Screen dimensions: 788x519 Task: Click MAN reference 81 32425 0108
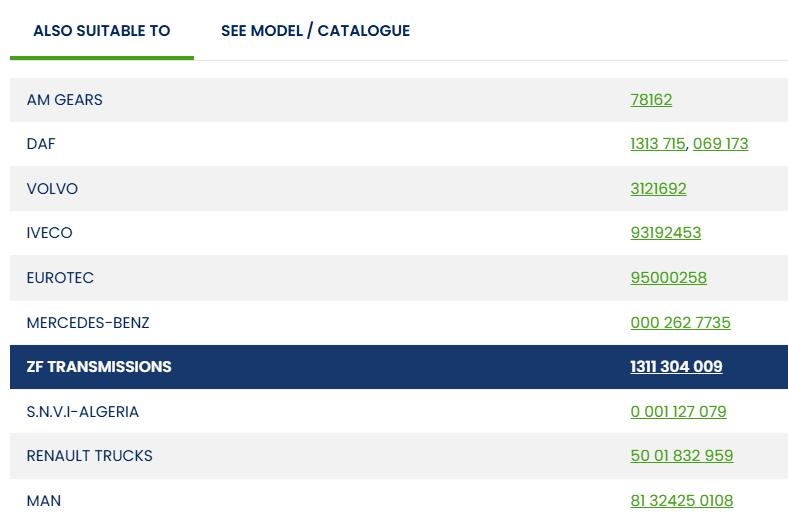click(x=681, y=501)
